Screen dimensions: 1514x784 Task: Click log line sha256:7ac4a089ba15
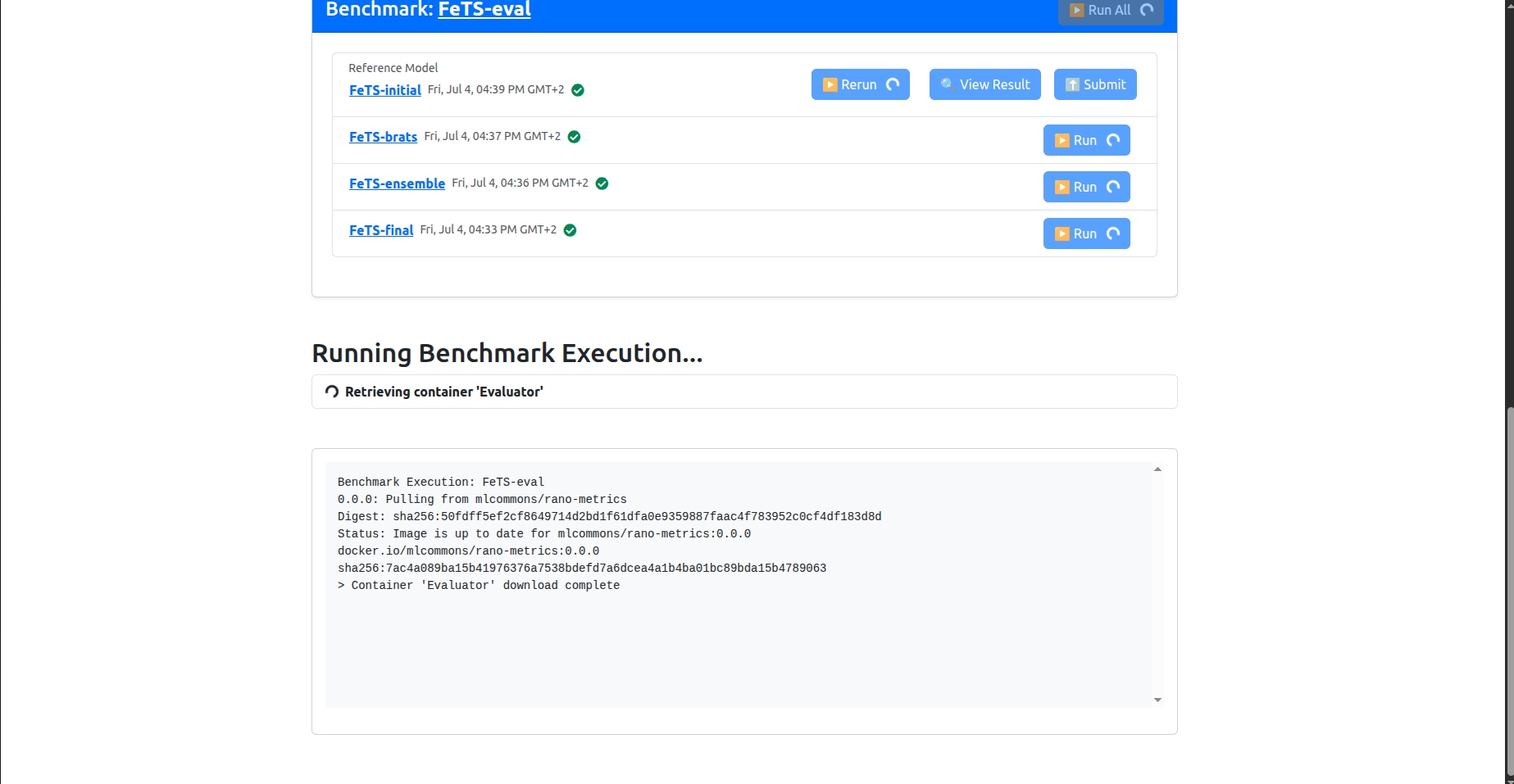(x=582, y=568)
